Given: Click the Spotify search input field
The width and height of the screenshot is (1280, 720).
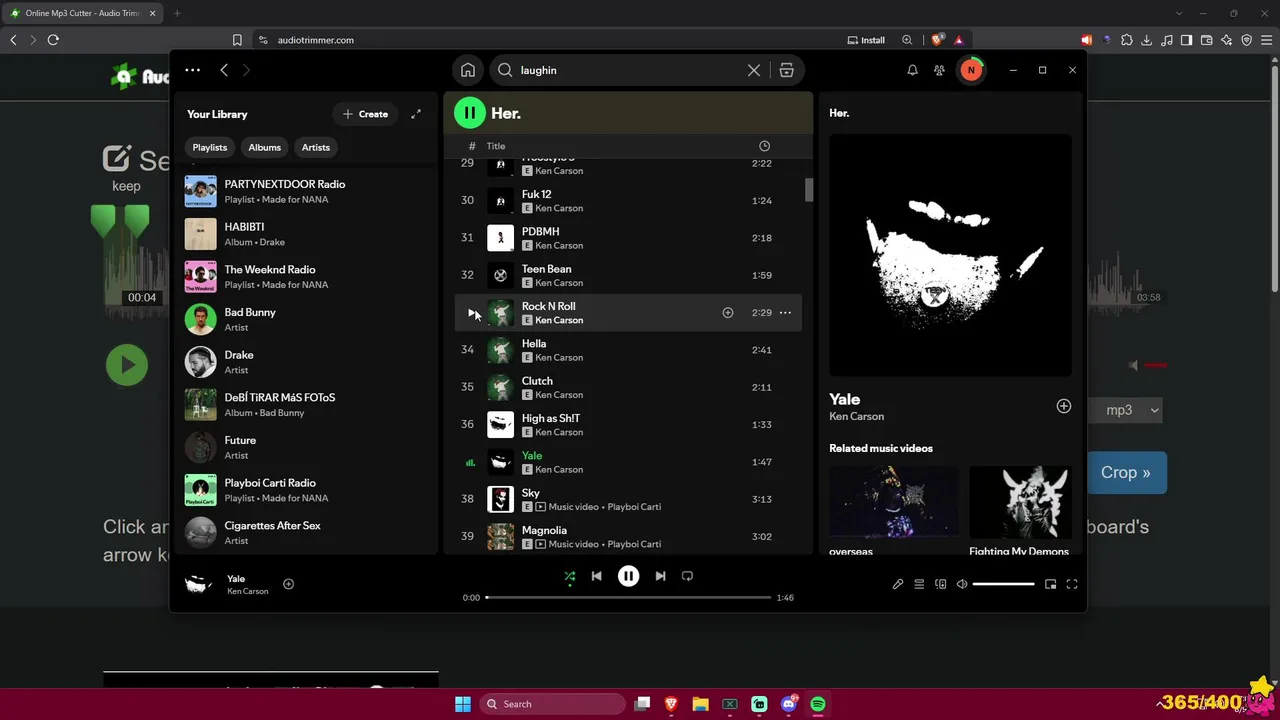Looking at the screenshot, I should (630, 70).
